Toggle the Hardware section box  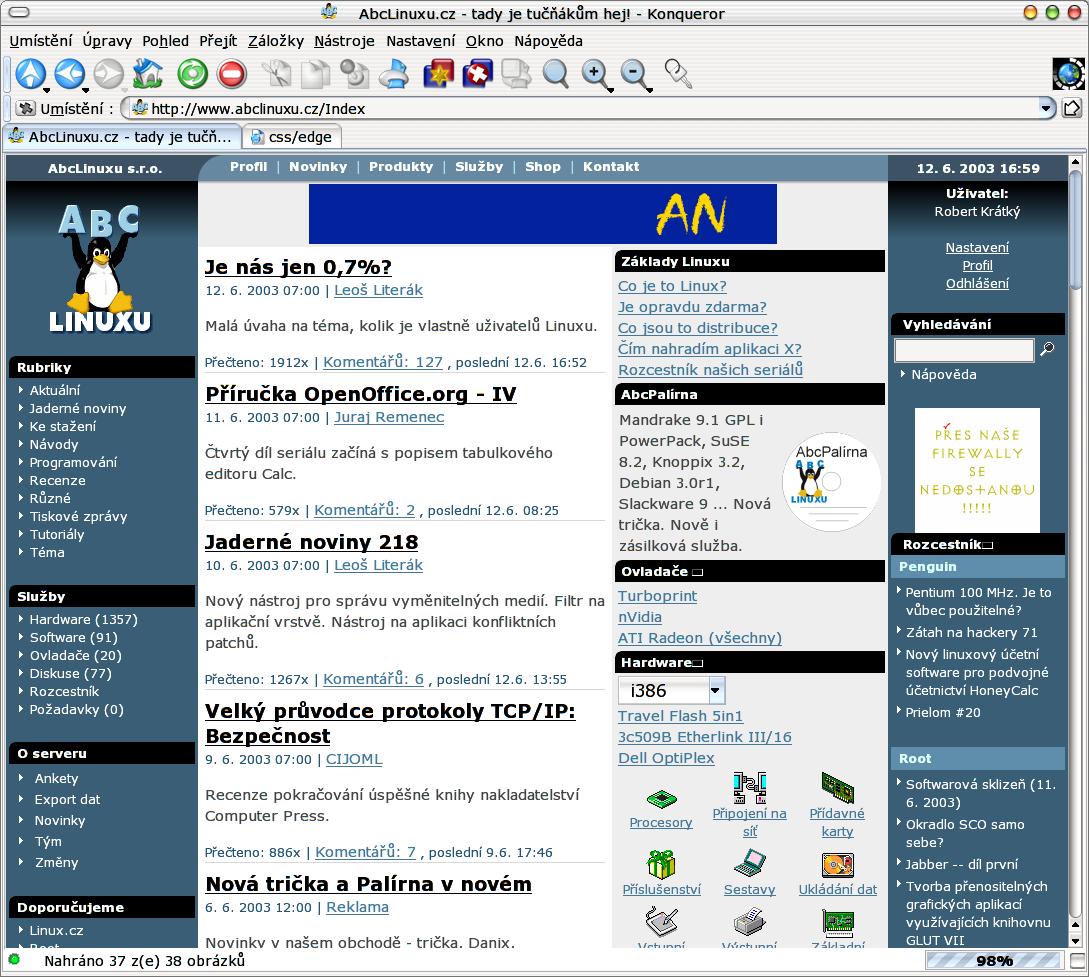click(x=698, y=663)
